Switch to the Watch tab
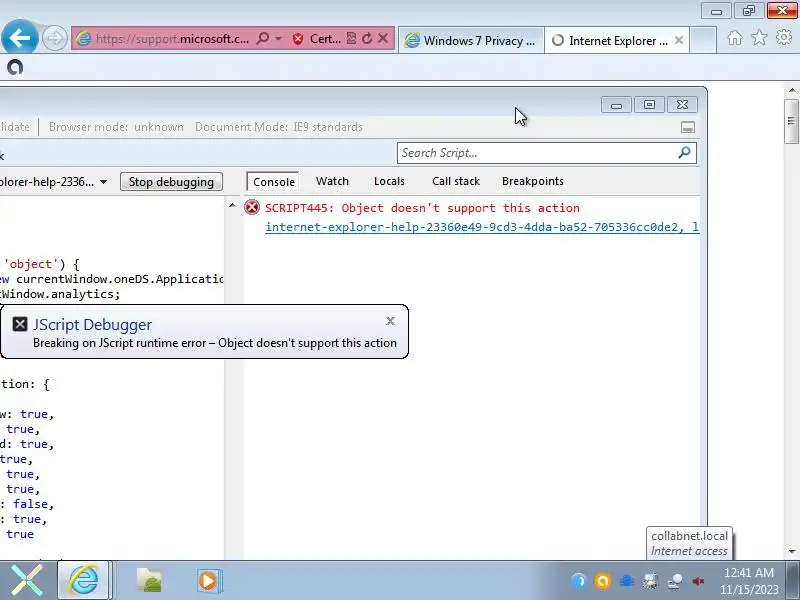800x600 pixels. pos(332,181)
